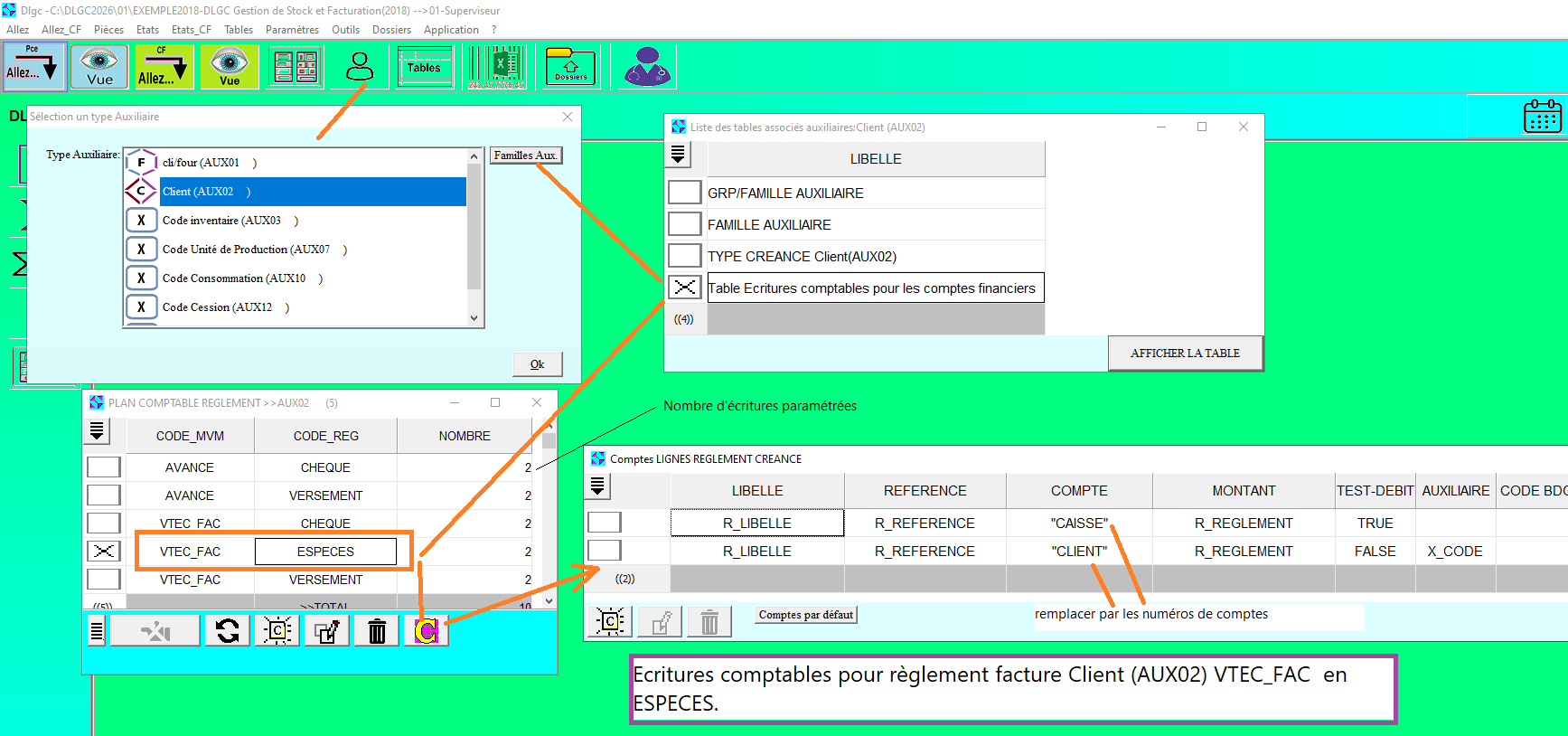
Task: Open the Dossiers menu in menu bar
Action: pos(391,30)
